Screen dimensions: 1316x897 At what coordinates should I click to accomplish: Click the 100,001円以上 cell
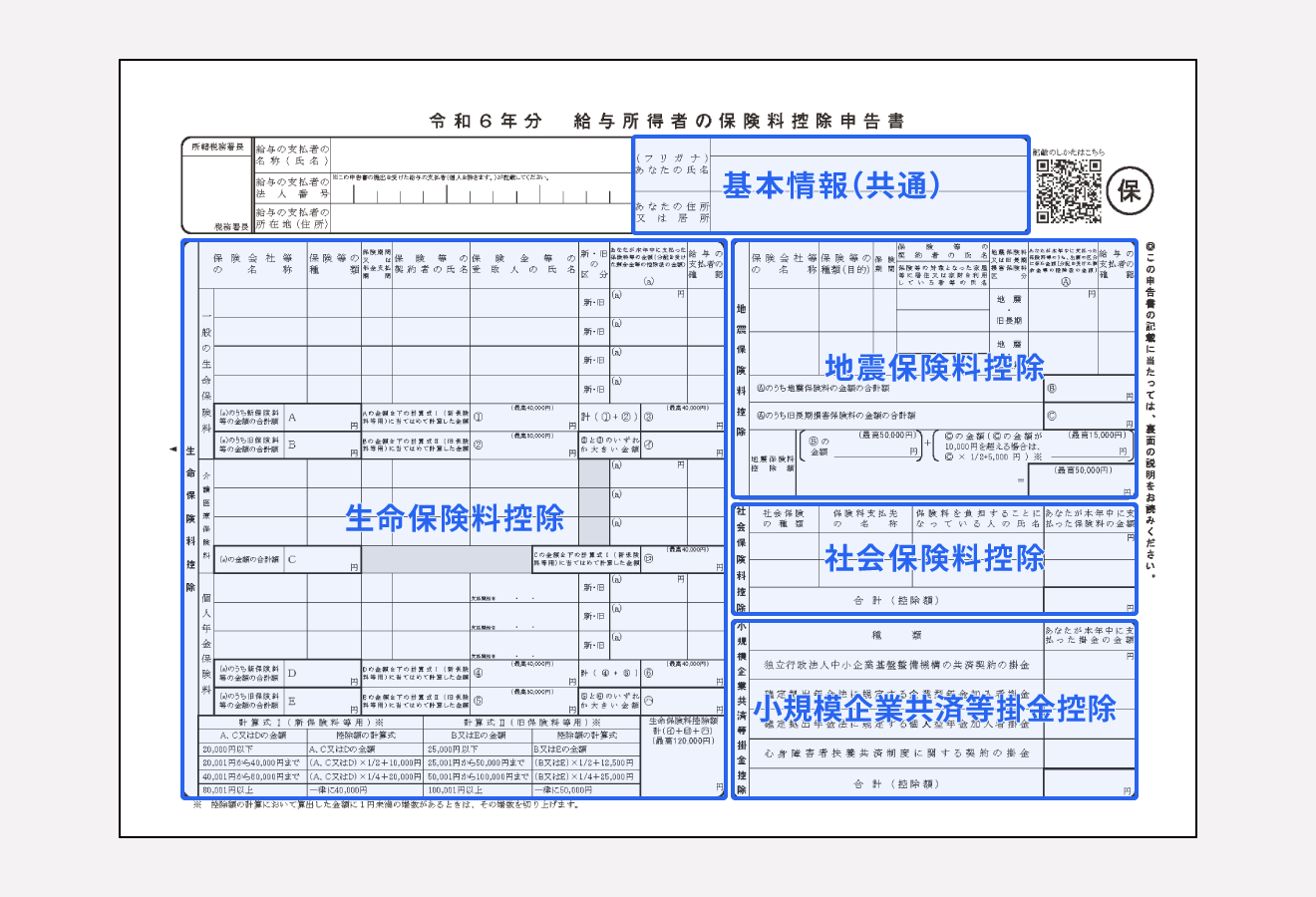tap(478, 789)
